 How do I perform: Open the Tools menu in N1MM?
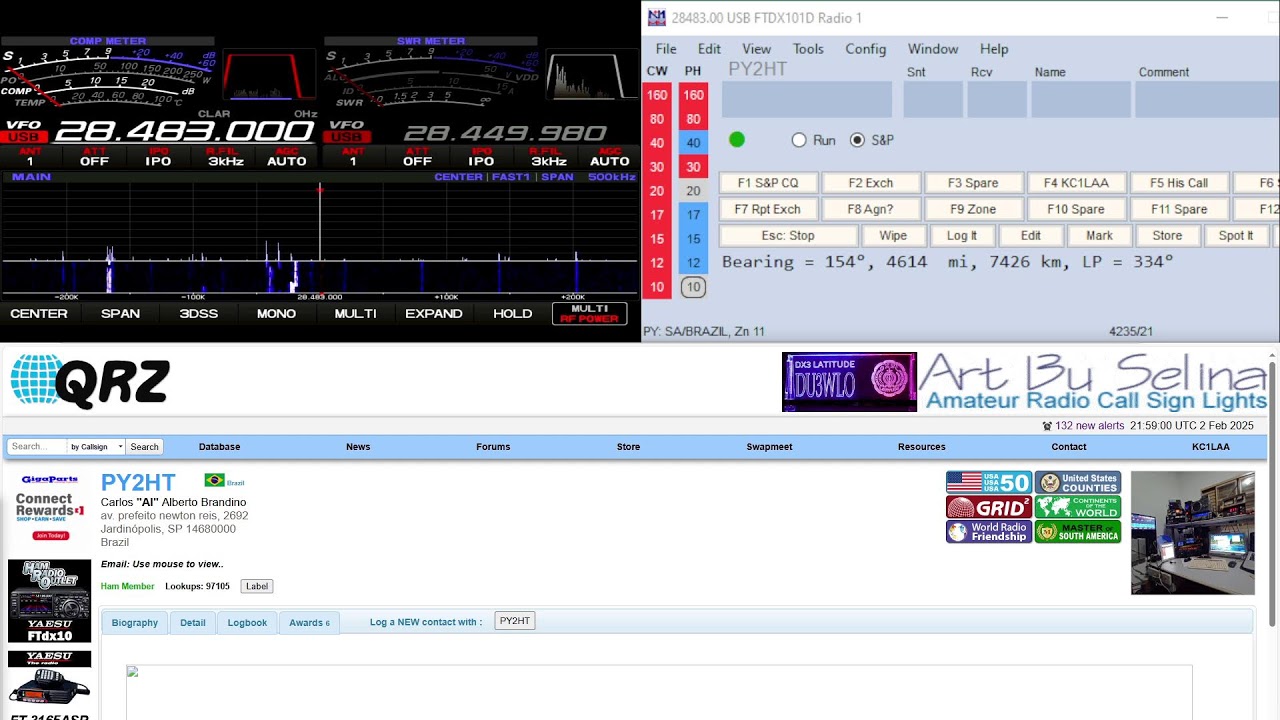(808, 49)
